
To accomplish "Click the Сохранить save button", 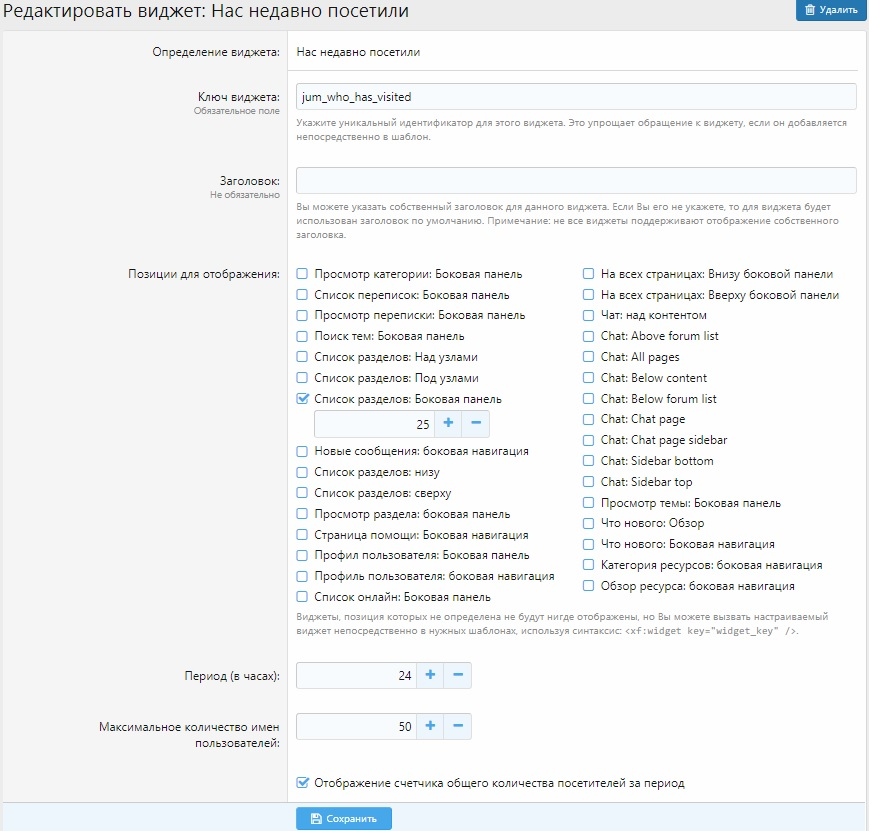I will 343,819.
